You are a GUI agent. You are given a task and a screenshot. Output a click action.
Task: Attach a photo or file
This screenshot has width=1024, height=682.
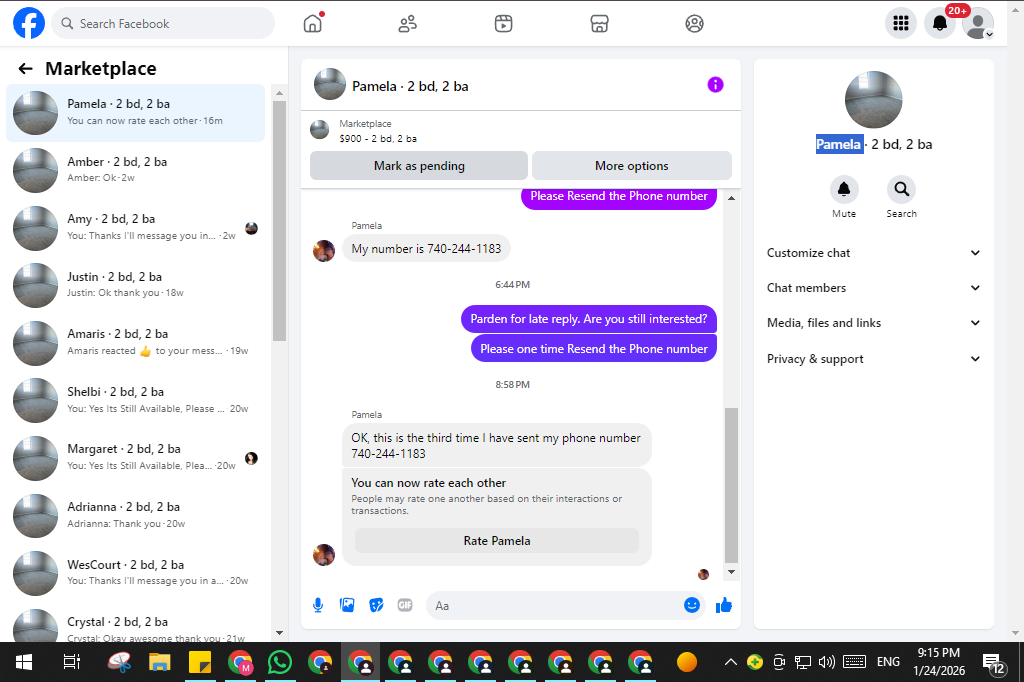(347, 606)
